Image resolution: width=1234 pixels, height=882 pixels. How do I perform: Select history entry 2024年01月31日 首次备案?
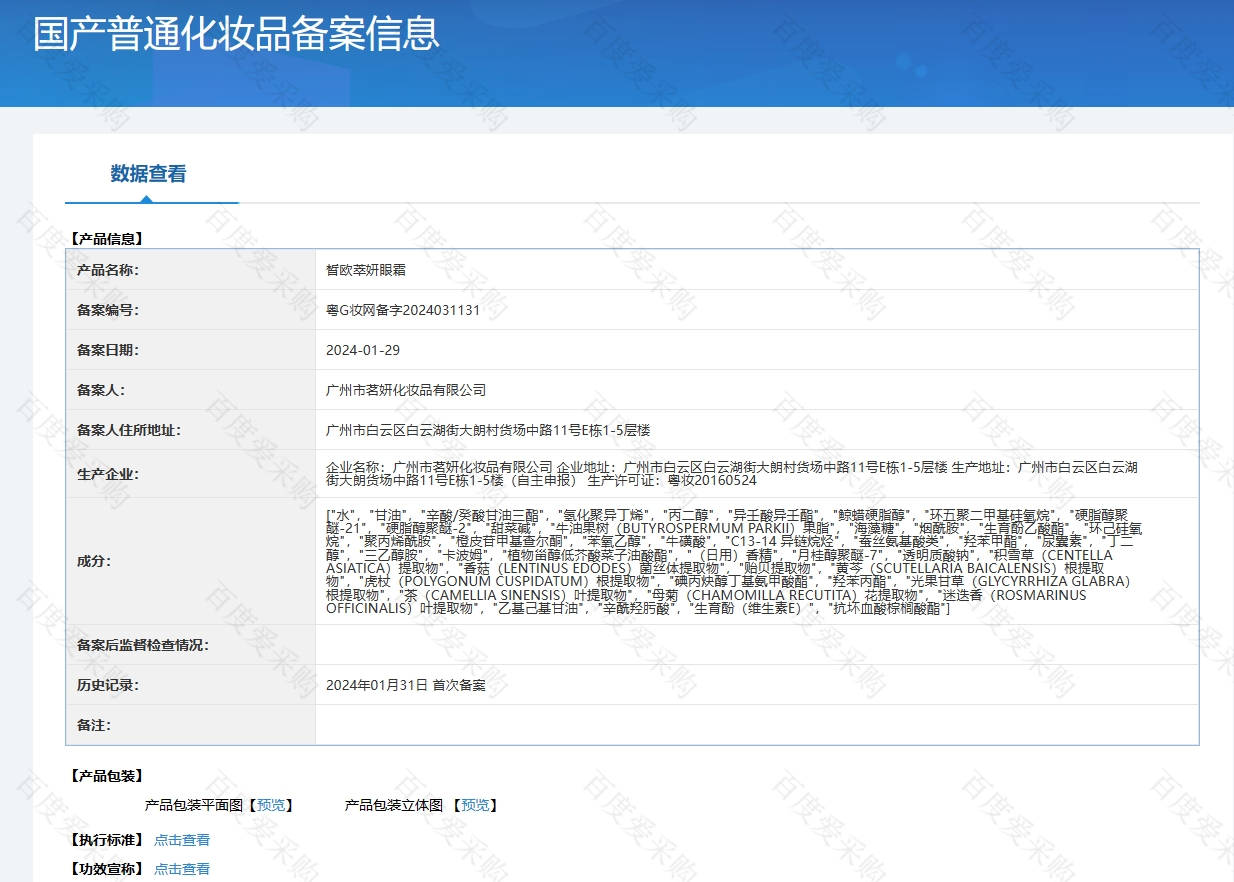tap(406, 685)
